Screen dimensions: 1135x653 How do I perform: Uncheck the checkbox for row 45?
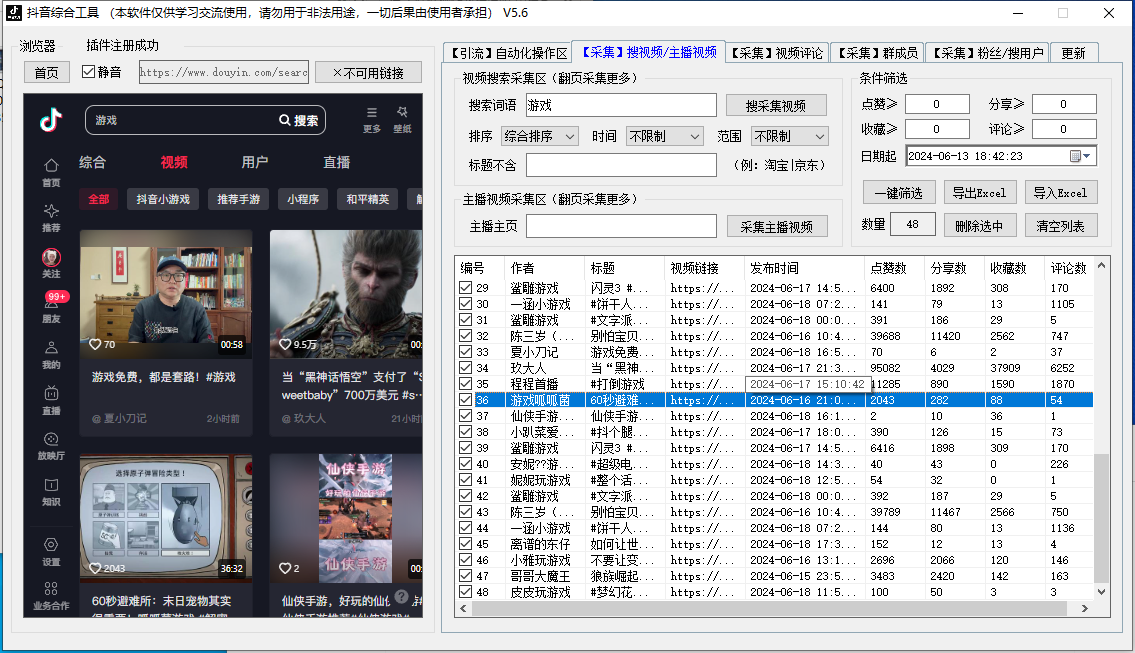pos(465,544)
